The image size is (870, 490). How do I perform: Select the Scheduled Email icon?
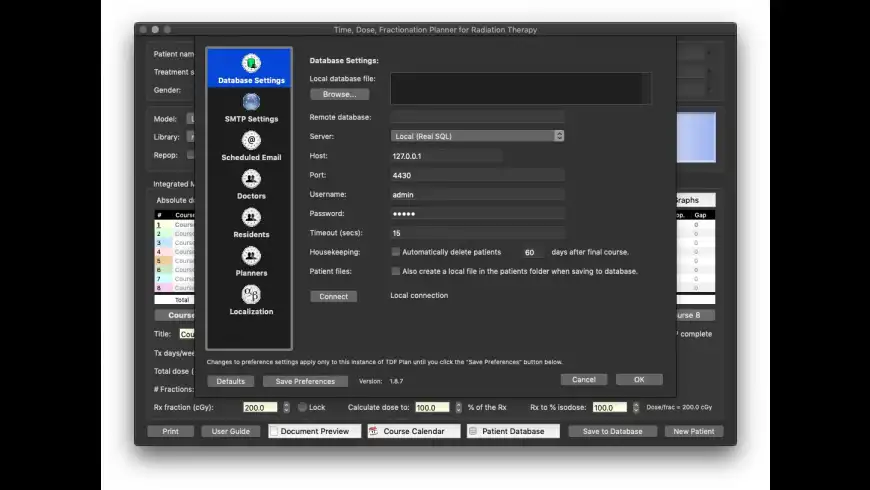point(251,140)
